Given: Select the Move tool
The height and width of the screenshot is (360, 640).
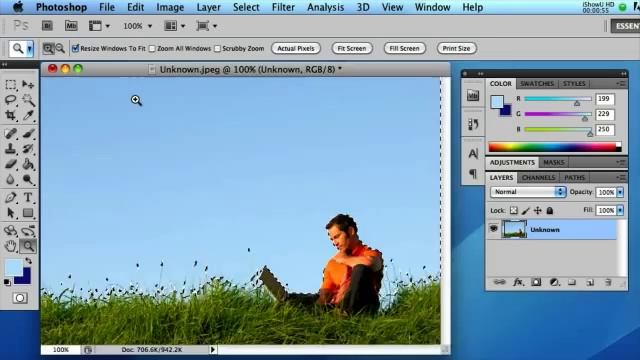Looking at the screenshot, I should click(28, 84).
